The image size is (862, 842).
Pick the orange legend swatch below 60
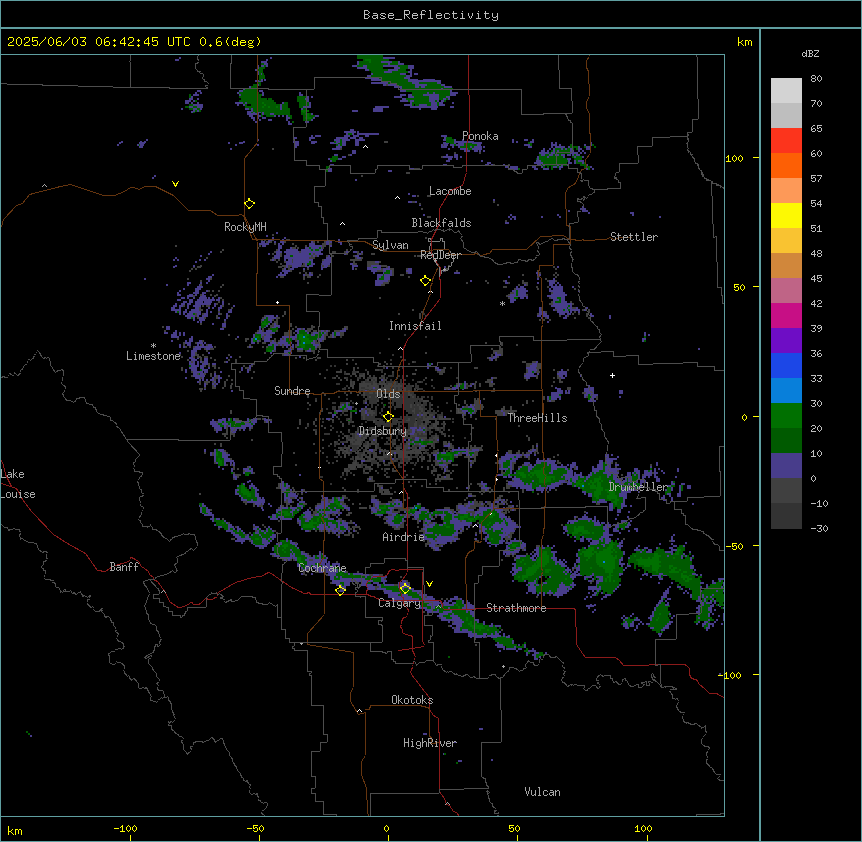click(786, 165)
